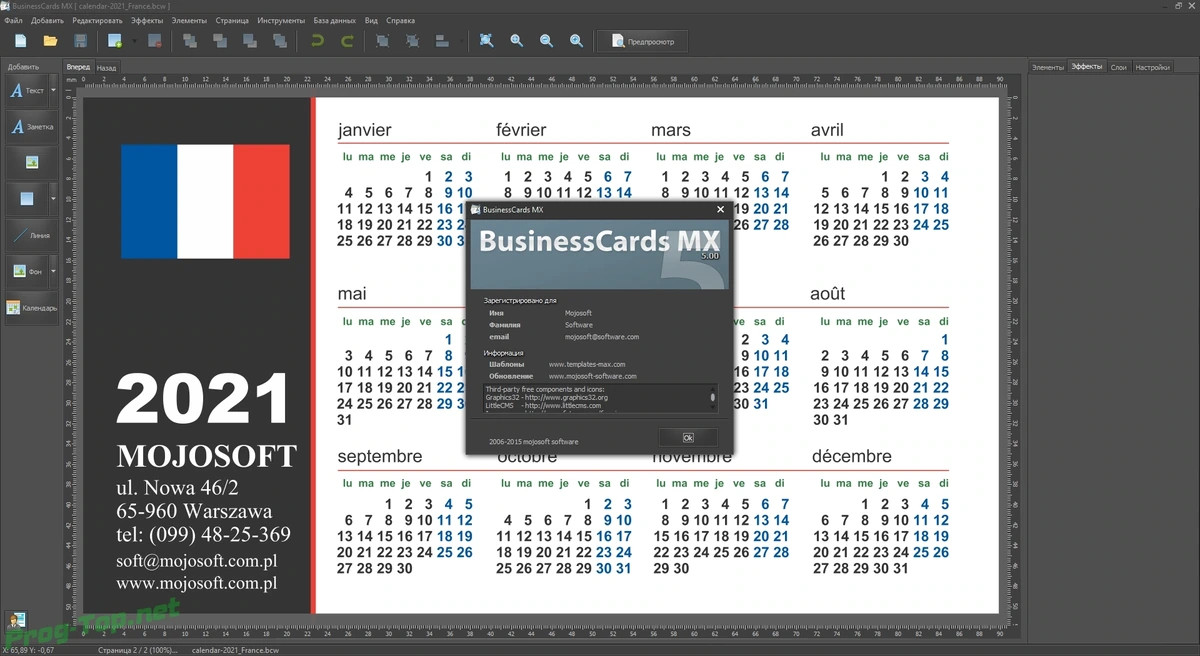Click the align elements toolbar icon
The width and height of the screenshot is (1200, 656).
click(x=442, y=41)
